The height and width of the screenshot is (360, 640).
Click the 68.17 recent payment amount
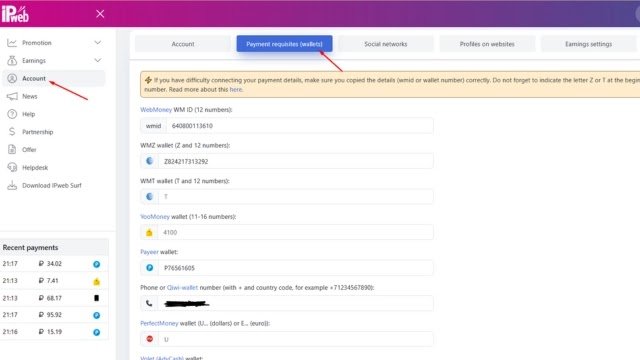(x=50, y=298)
